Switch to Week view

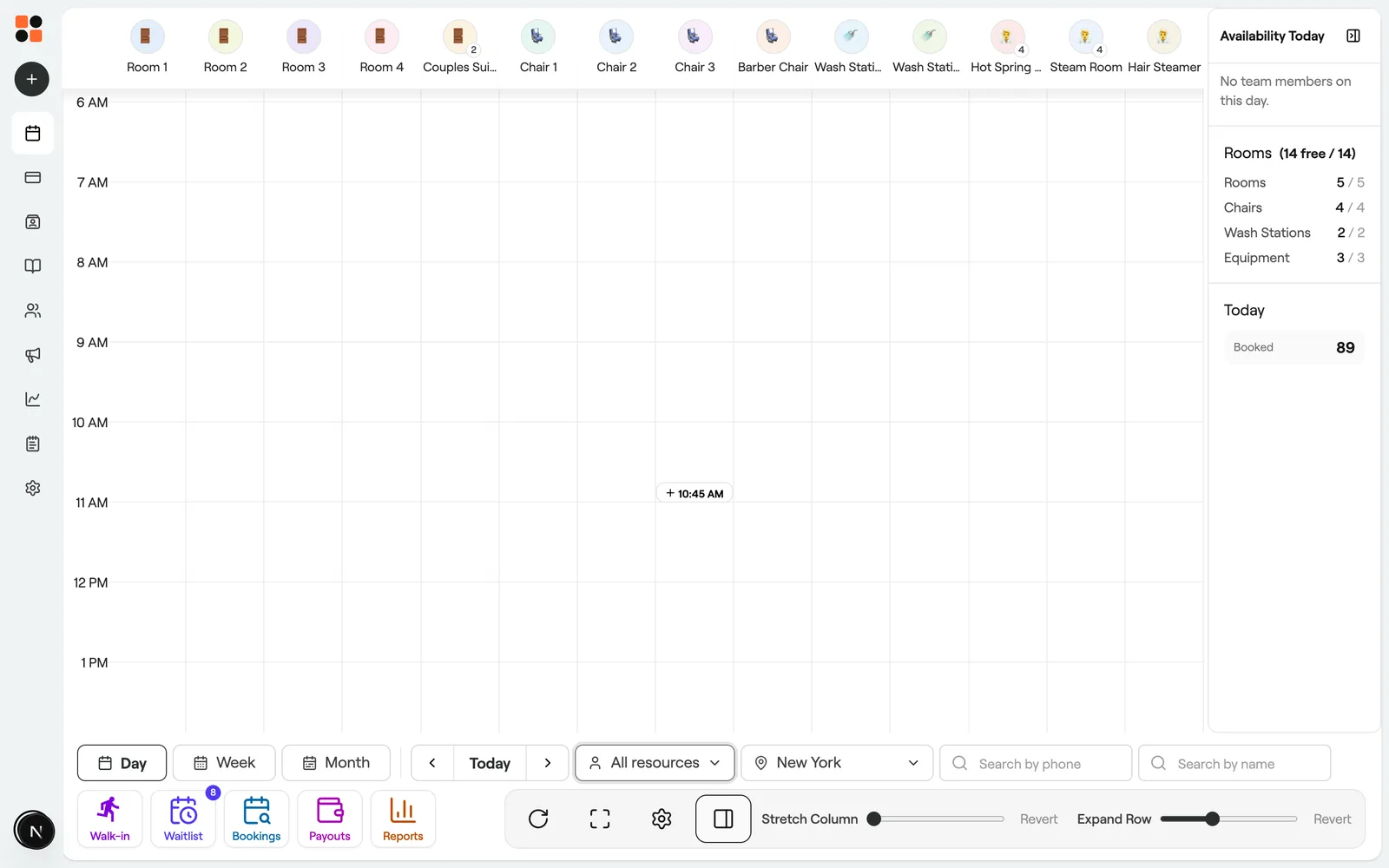click(224, 763)
